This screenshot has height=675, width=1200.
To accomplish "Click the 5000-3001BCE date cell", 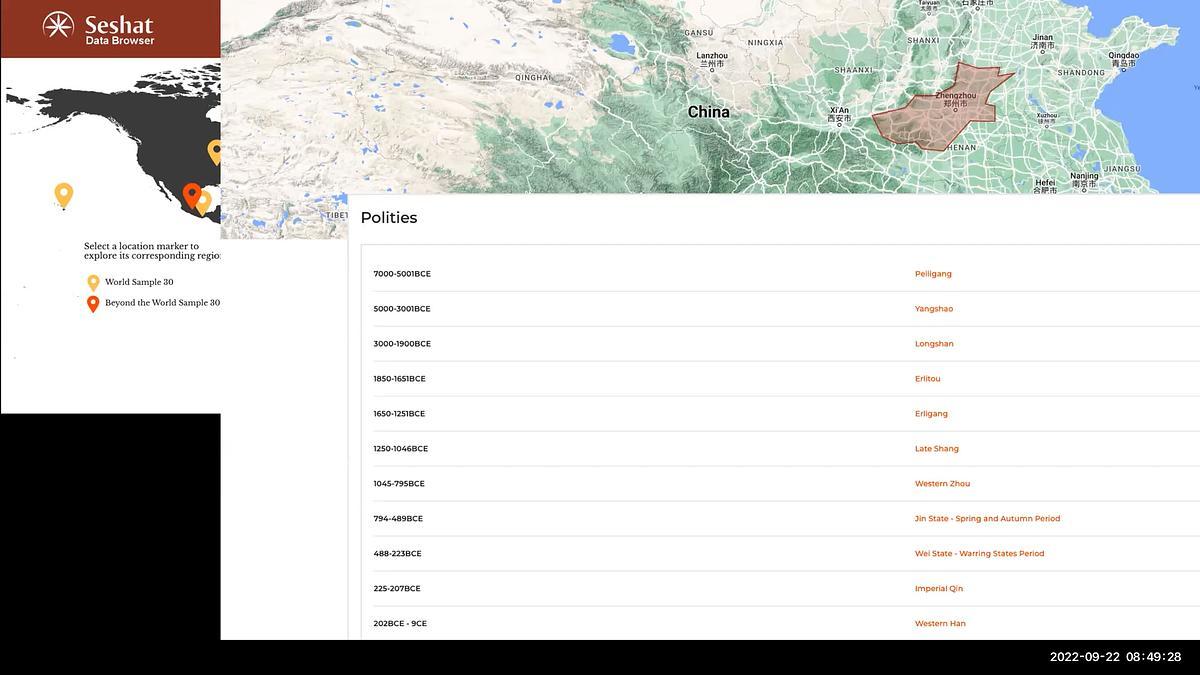I will [402, 309].
